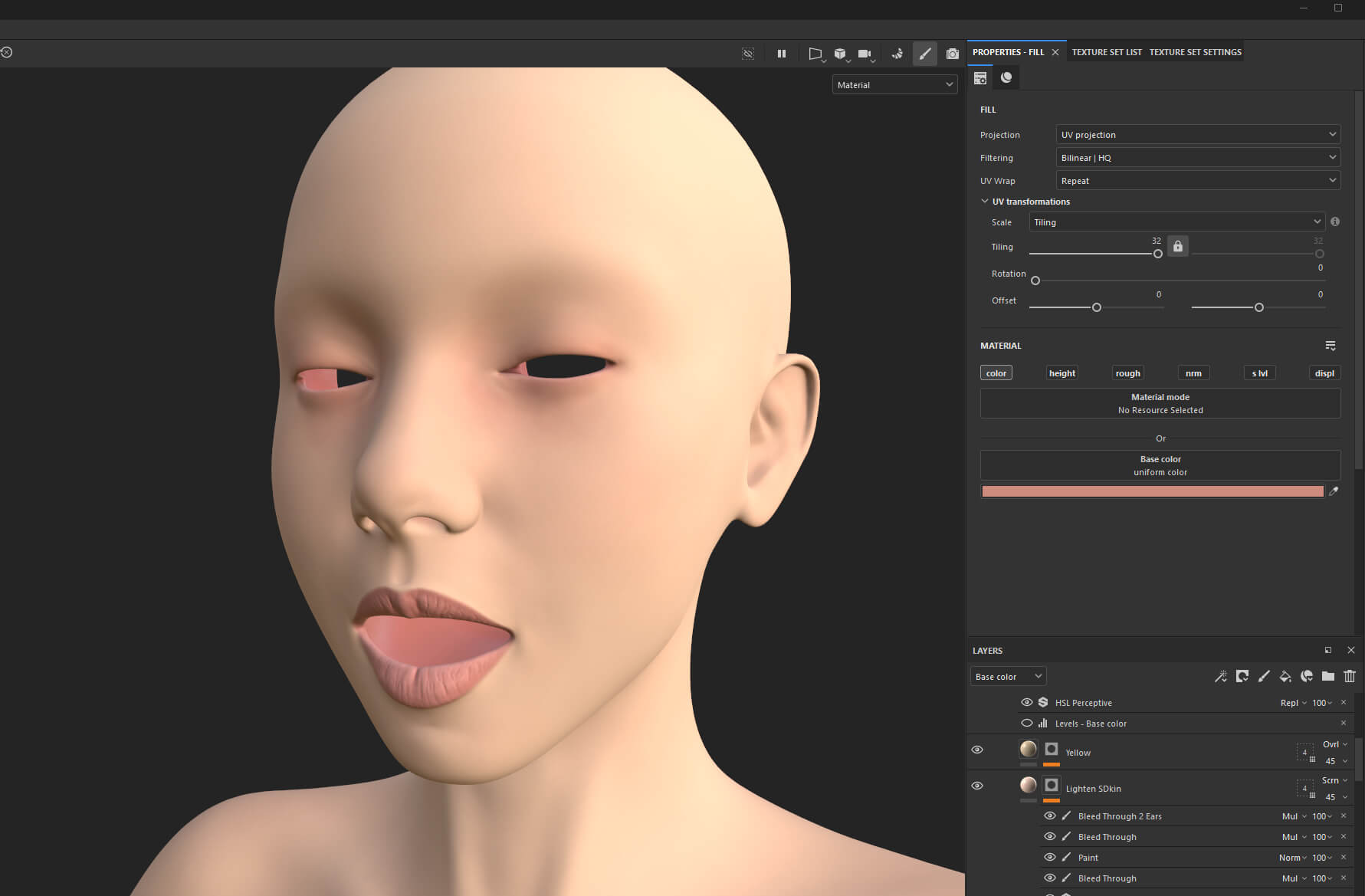Pause the viewport rendering

[x=782, y=54]
